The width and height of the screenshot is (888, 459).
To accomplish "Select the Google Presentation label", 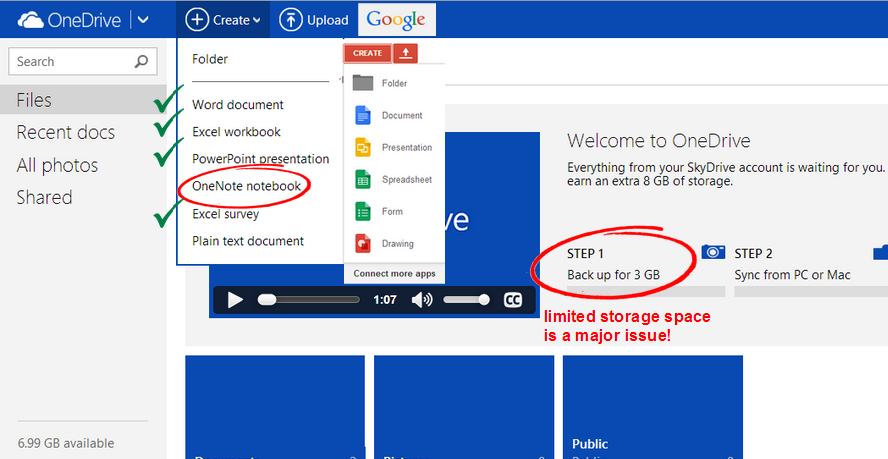I will click(407, 147).
